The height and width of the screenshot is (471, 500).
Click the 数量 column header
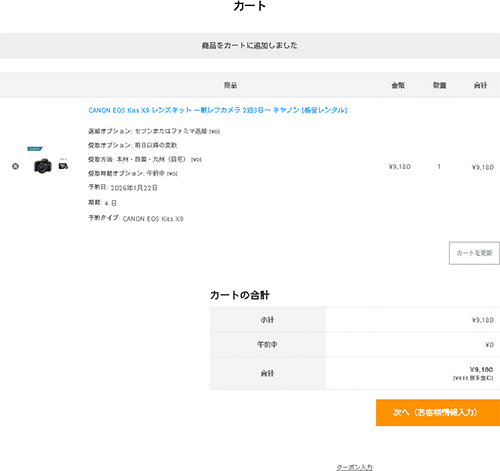(439, 85)
